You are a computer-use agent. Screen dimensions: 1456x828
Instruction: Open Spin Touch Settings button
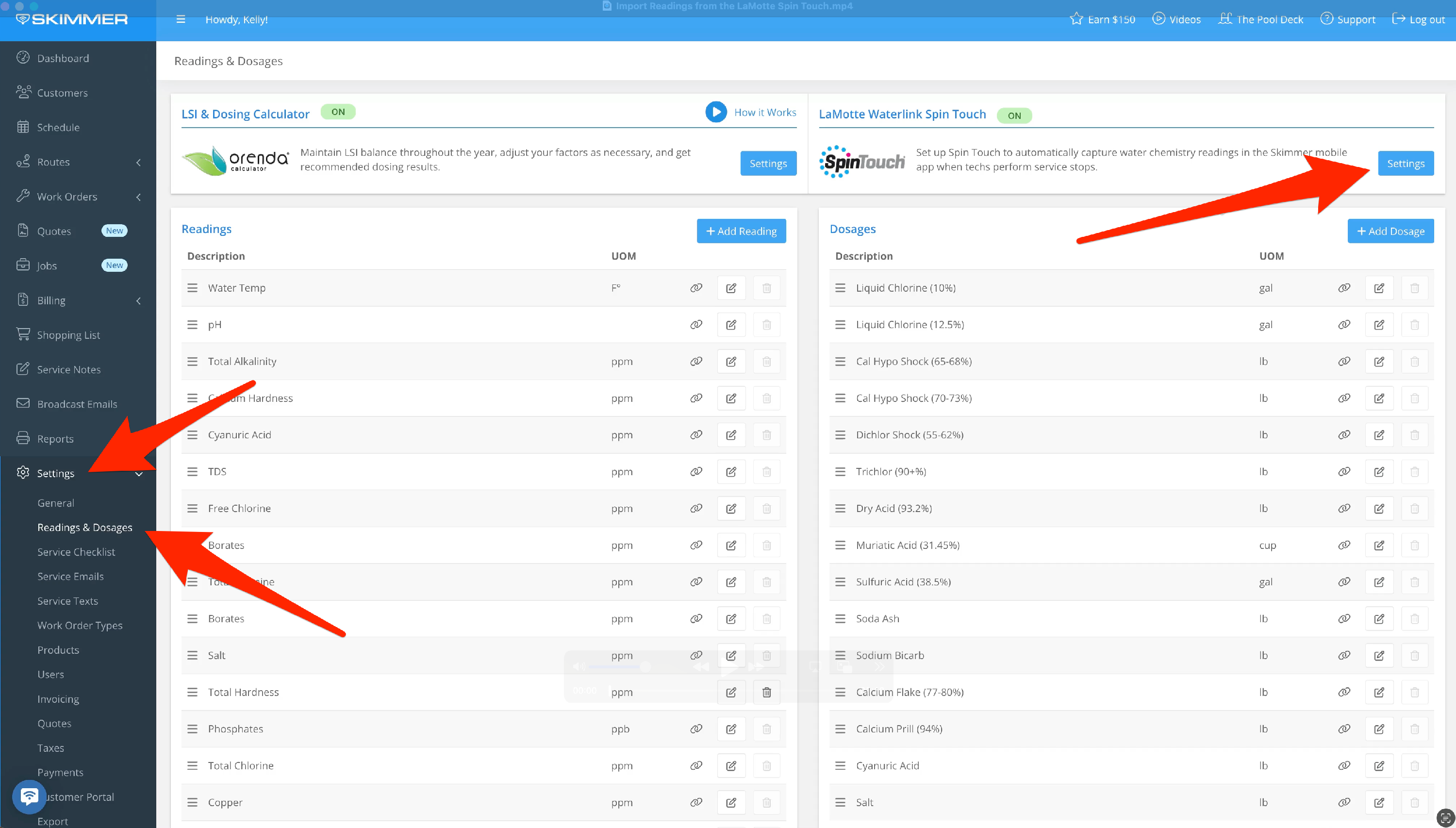point(1405,164)
